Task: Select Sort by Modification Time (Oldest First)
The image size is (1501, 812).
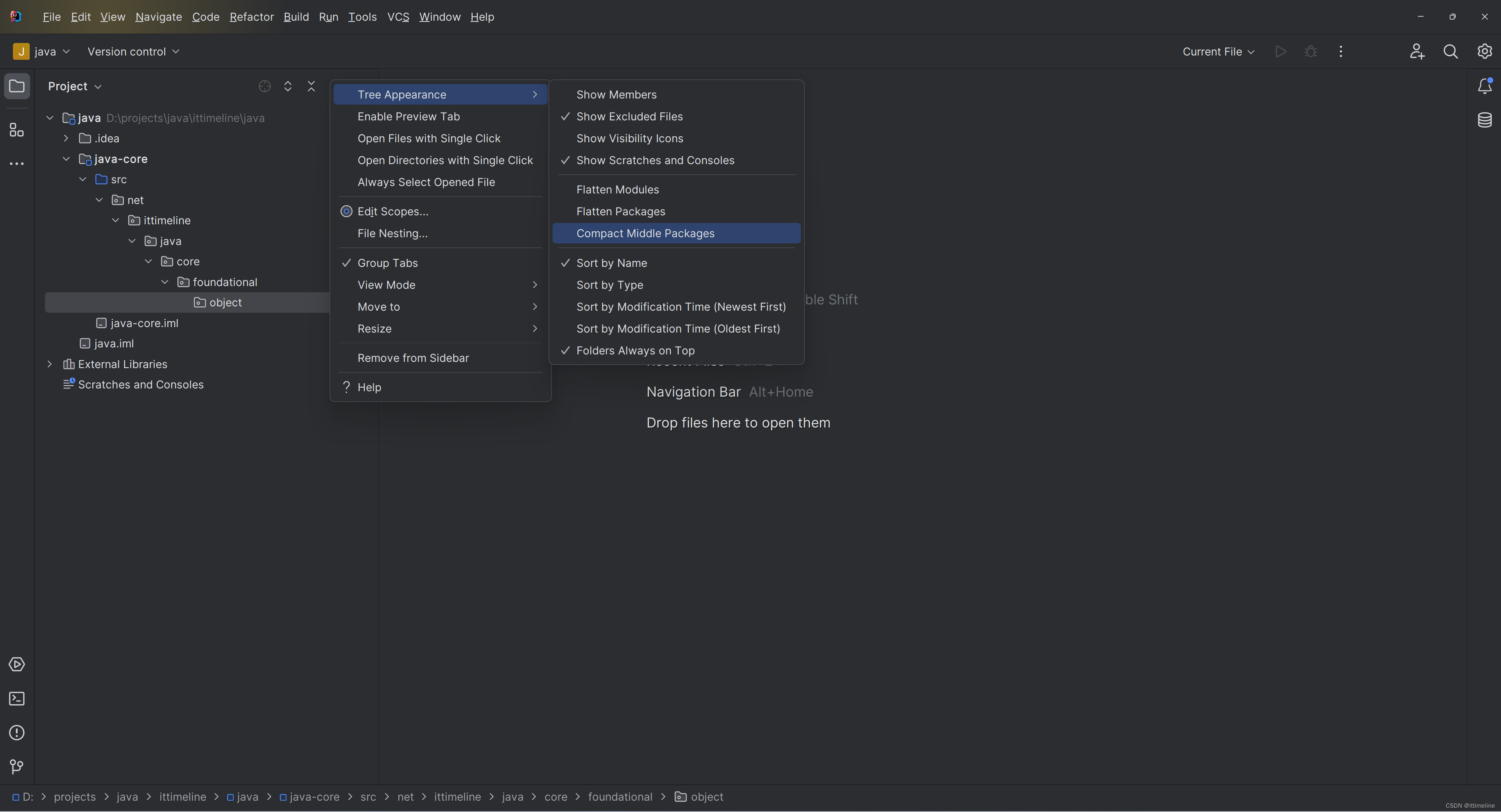Action: (x=677, y=329)
